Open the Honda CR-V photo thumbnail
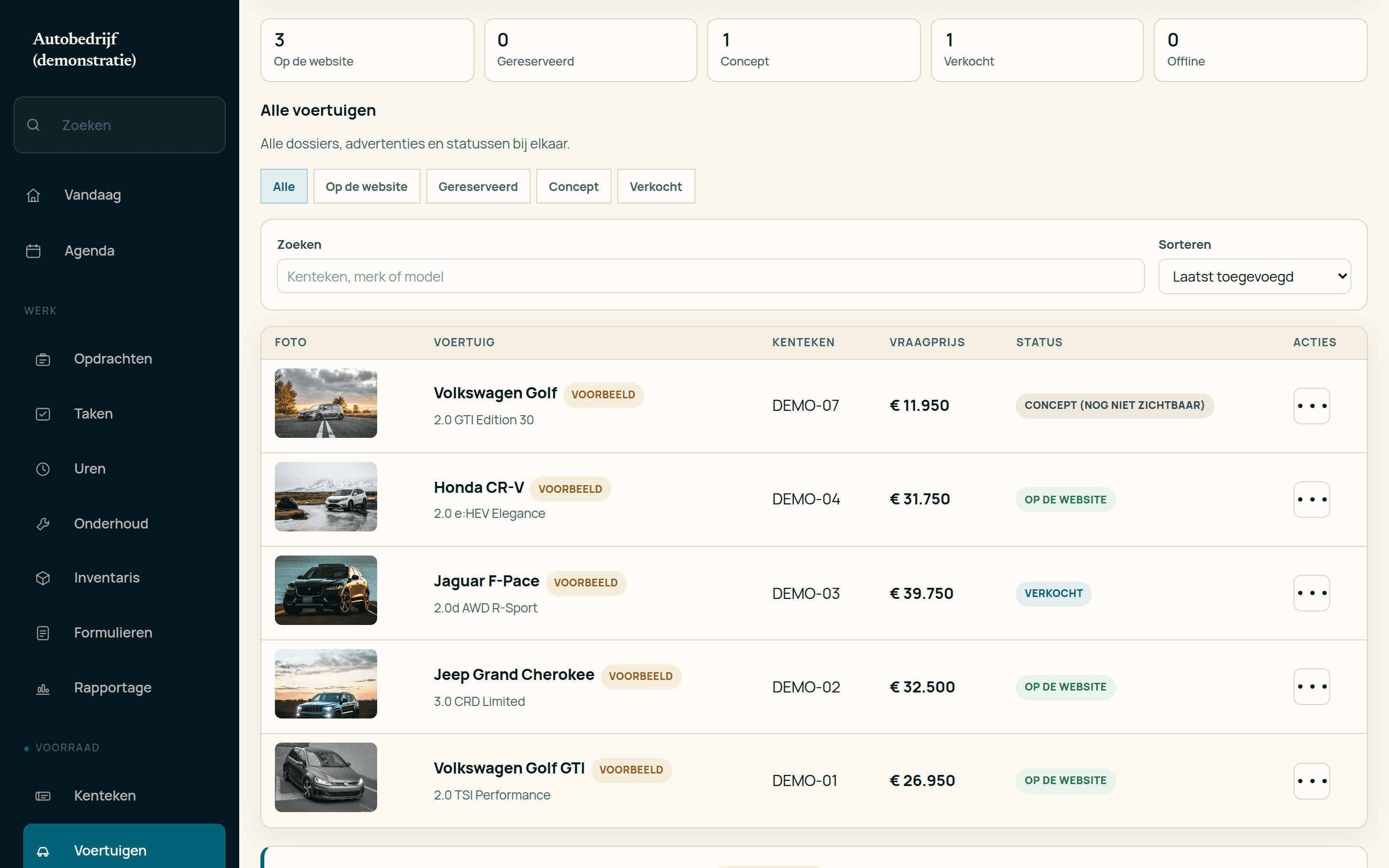 tap(326, 497)
